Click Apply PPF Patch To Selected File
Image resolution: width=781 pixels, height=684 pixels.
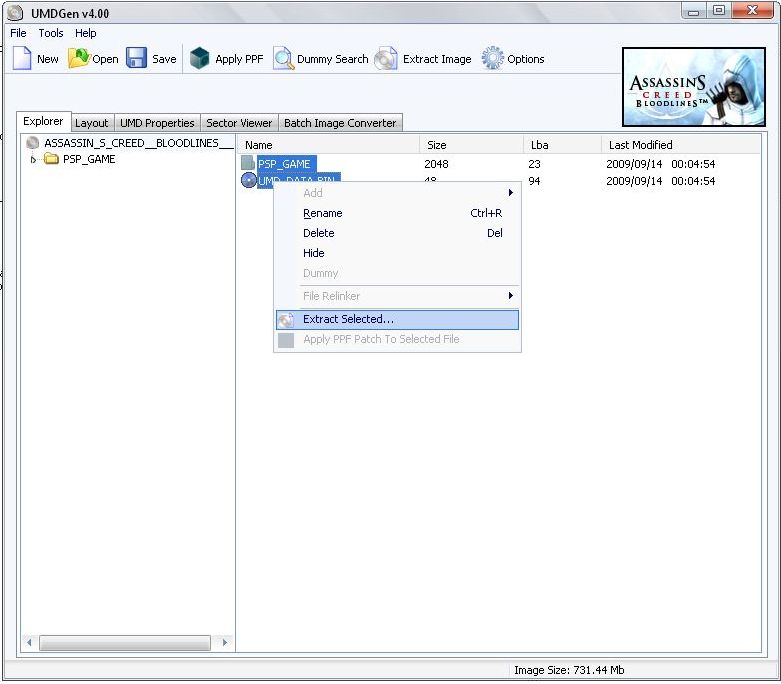click(397, 339)
